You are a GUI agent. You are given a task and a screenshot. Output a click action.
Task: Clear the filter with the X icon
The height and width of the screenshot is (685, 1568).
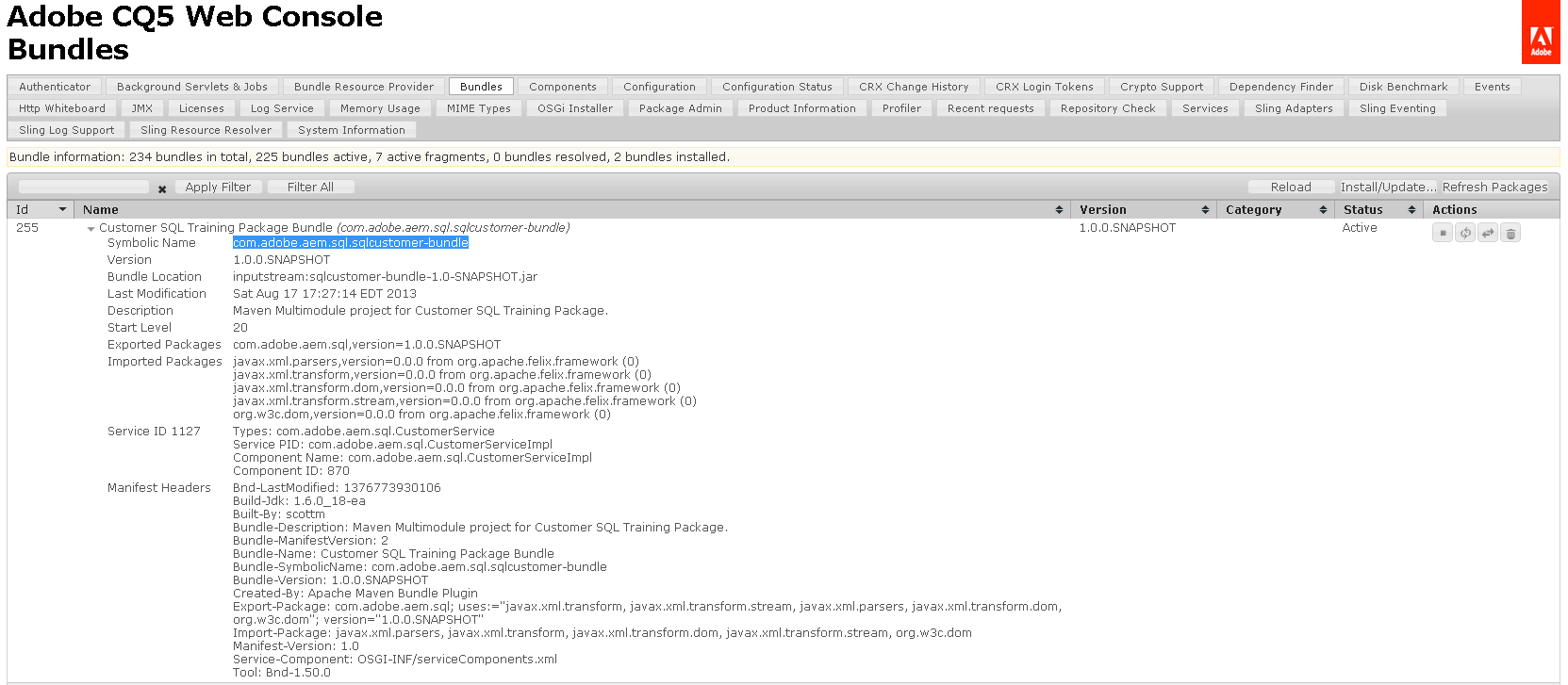coord(162,188)
